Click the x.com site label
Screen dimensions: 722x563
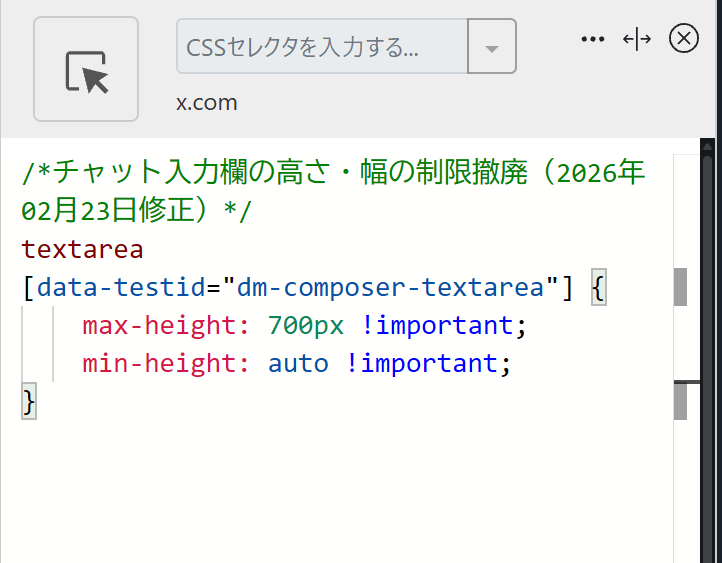(x=207, y=103)
